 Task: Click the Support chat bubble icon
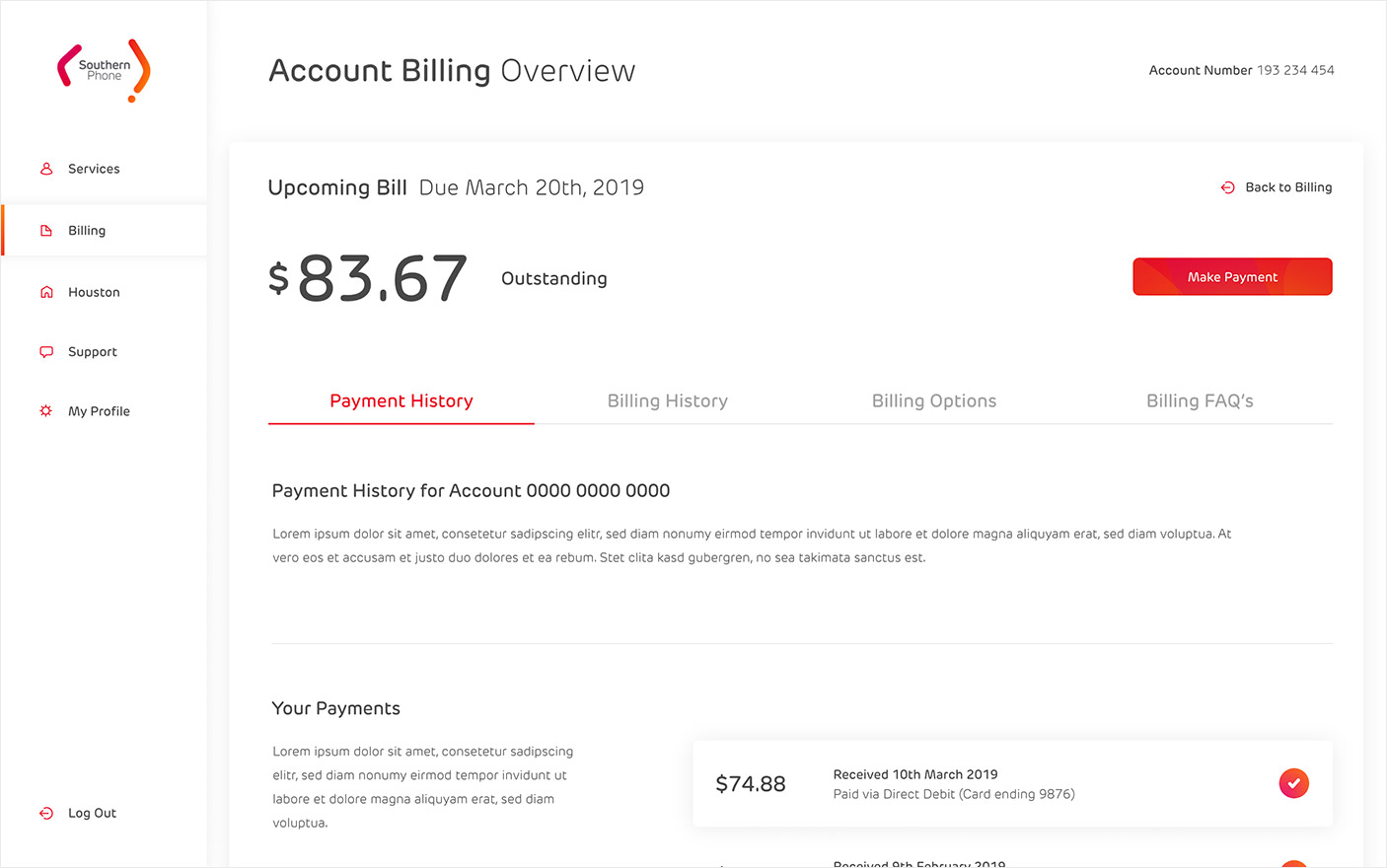pyautogui.click(x=46, y=352)
